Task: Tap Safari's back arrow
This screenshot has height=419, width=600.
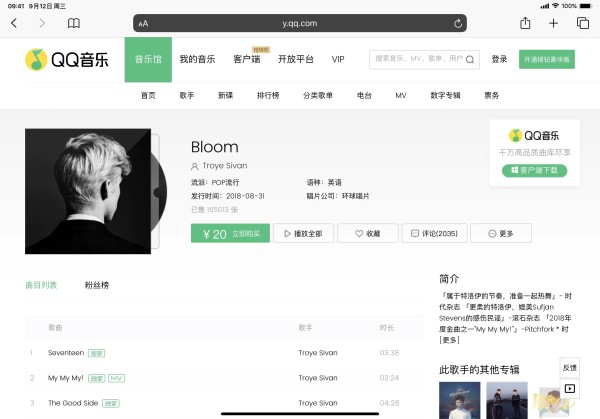Action: pyautogui.click(x=14, y=23)
